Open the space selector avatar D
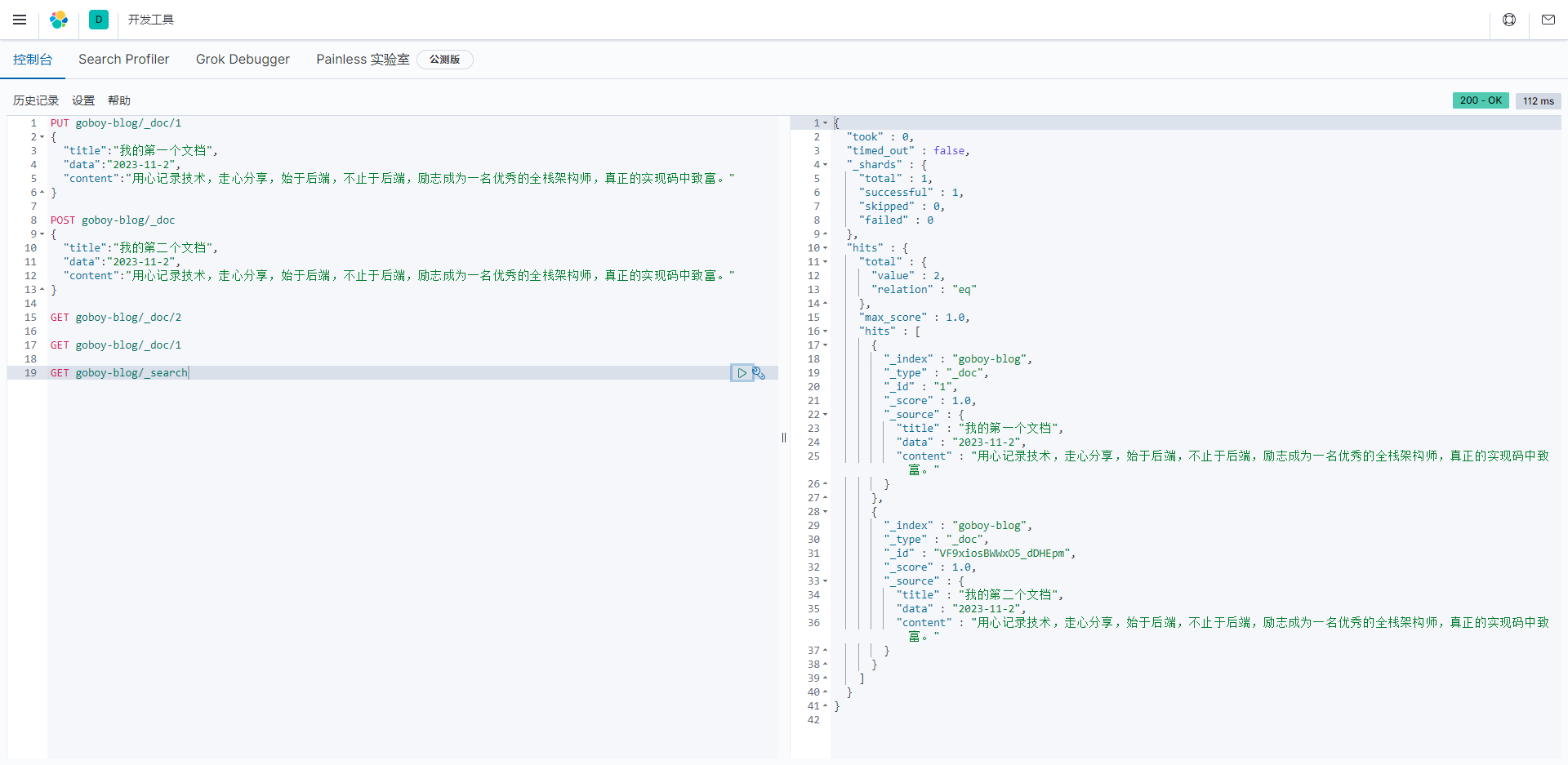1568x765 pixels. [x=99, y=20]
